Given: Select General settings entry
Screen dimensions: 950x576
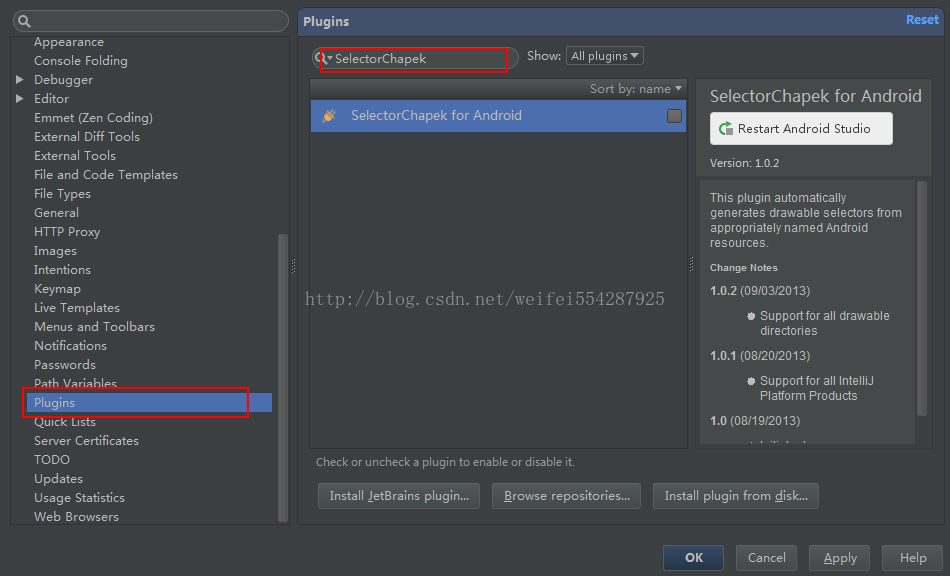Looking at the screenshot, I should click(56, 213).
